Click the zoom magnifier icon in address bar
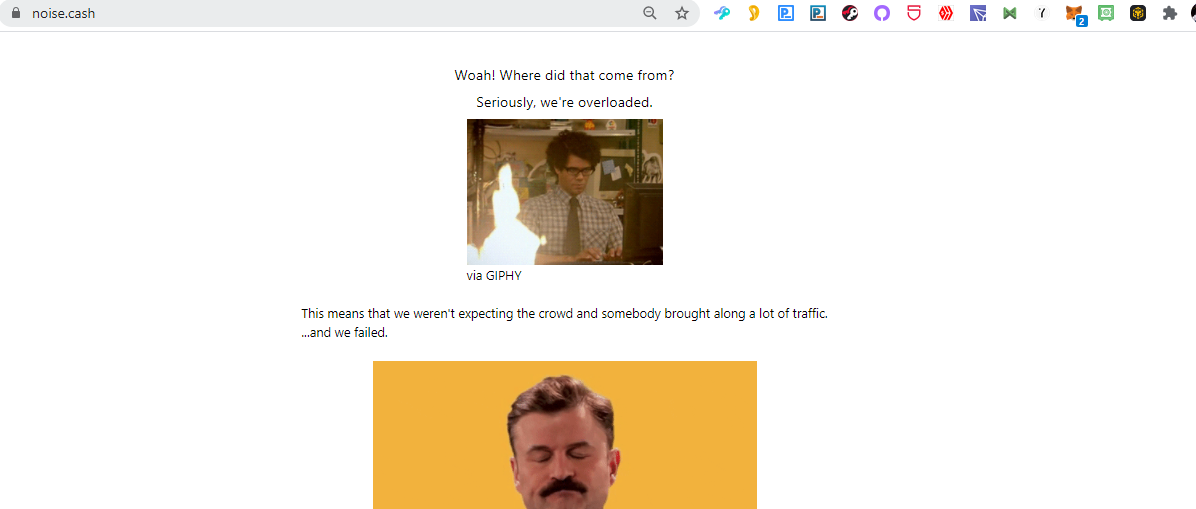This screenshot has width=1196, height=509. [650, 13]
